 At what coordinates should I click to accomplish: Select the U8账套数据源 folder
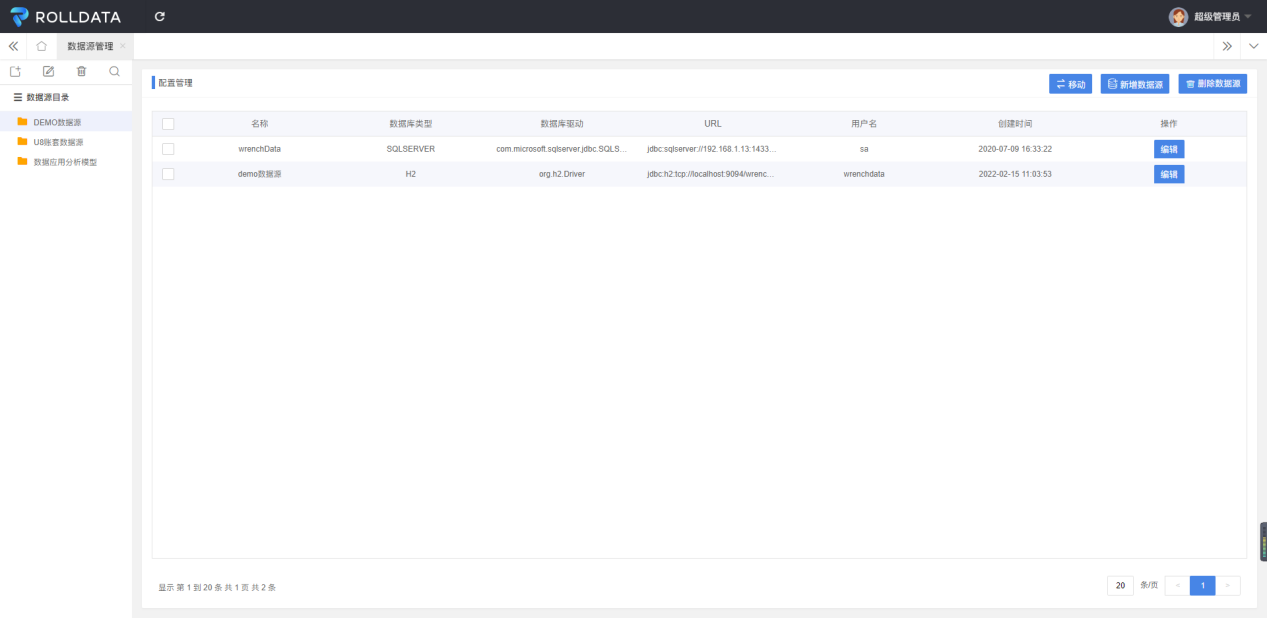[66, 142]
